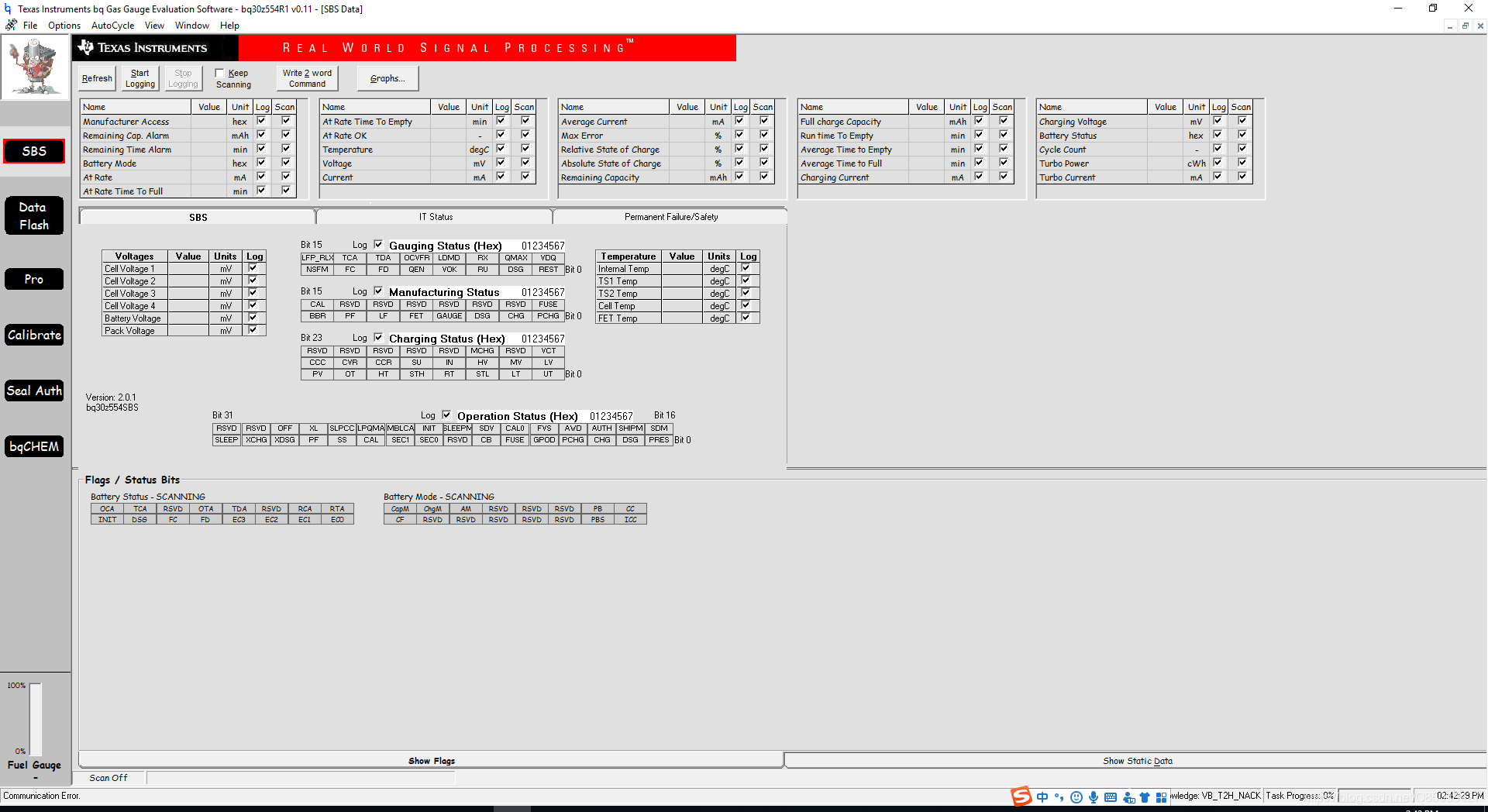This screenshot has width=1488, height=812.
Task: Switch to the Permanent Failure/Safety tab
Action: pyautogui.click(x=671, y=217)
